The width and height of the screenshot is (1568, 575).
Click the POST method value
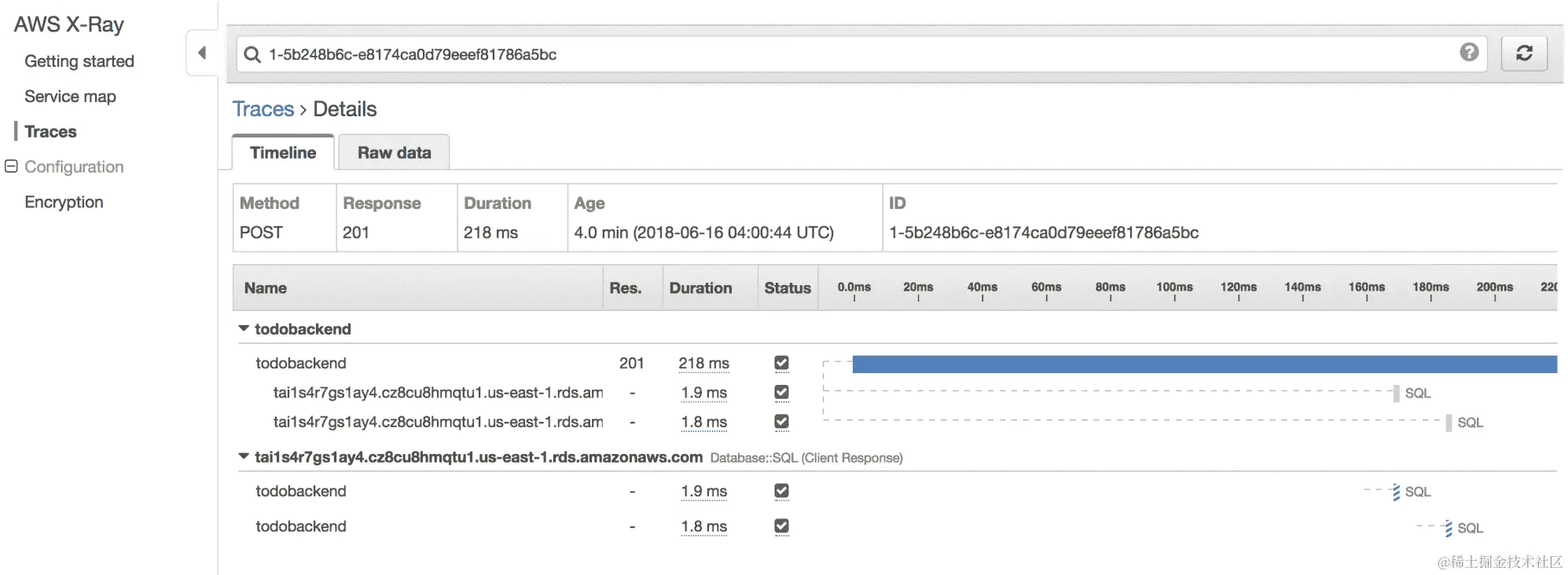(x=261, y=233)
